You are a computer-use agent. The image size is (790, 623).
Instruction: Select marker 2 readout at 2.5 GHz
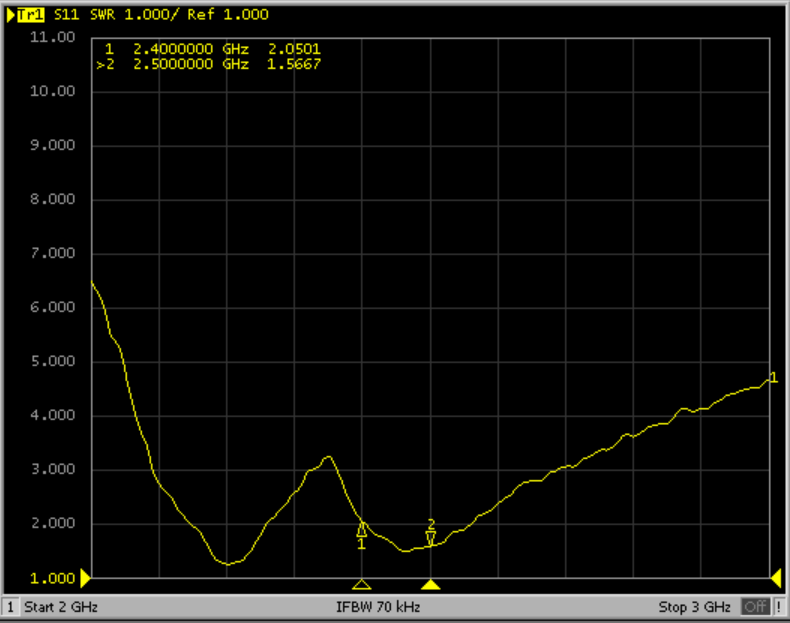click(210, 64)
